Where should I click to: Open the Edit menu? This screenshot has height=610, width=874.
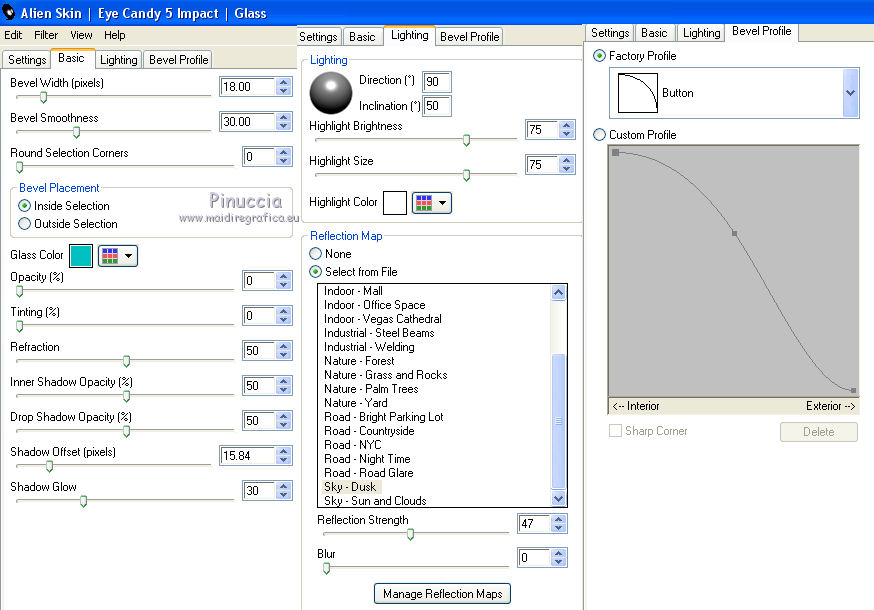pos(13,35)
